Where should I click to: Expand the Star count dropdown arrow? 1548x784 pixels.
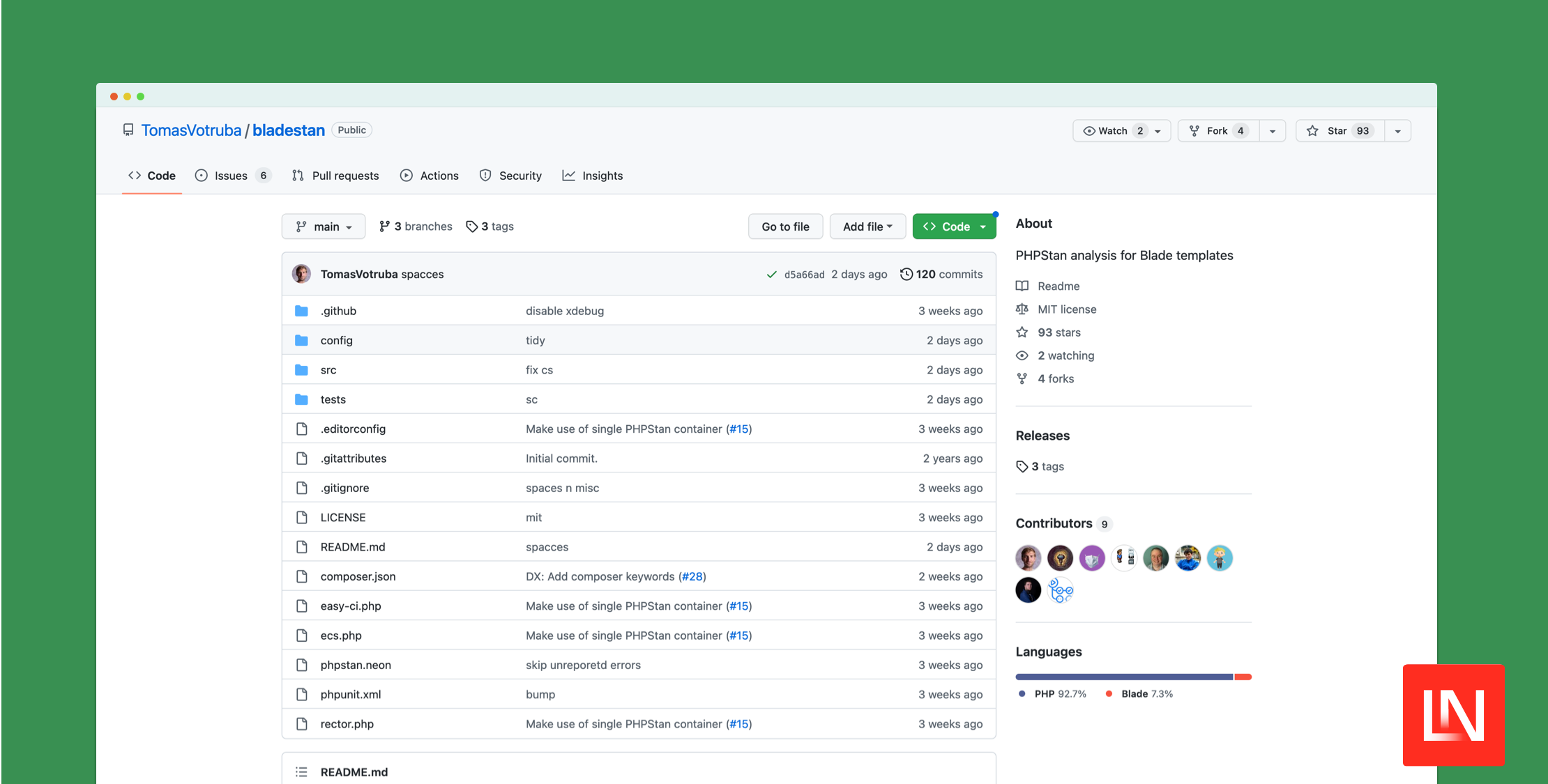tap(1398, 130)
